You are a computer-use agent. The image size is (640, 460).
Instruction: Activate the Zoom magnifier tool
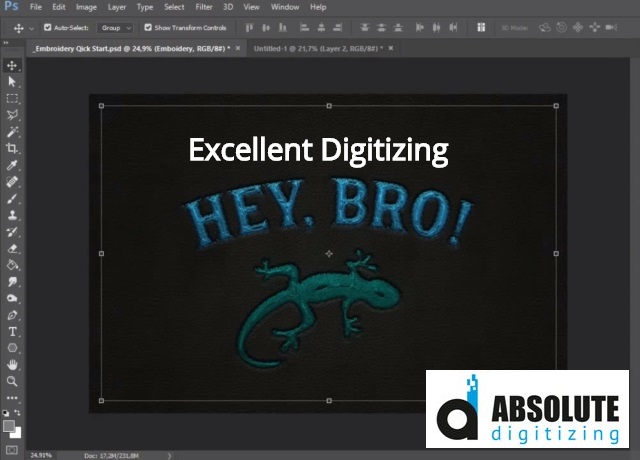[x=12, y=381]
